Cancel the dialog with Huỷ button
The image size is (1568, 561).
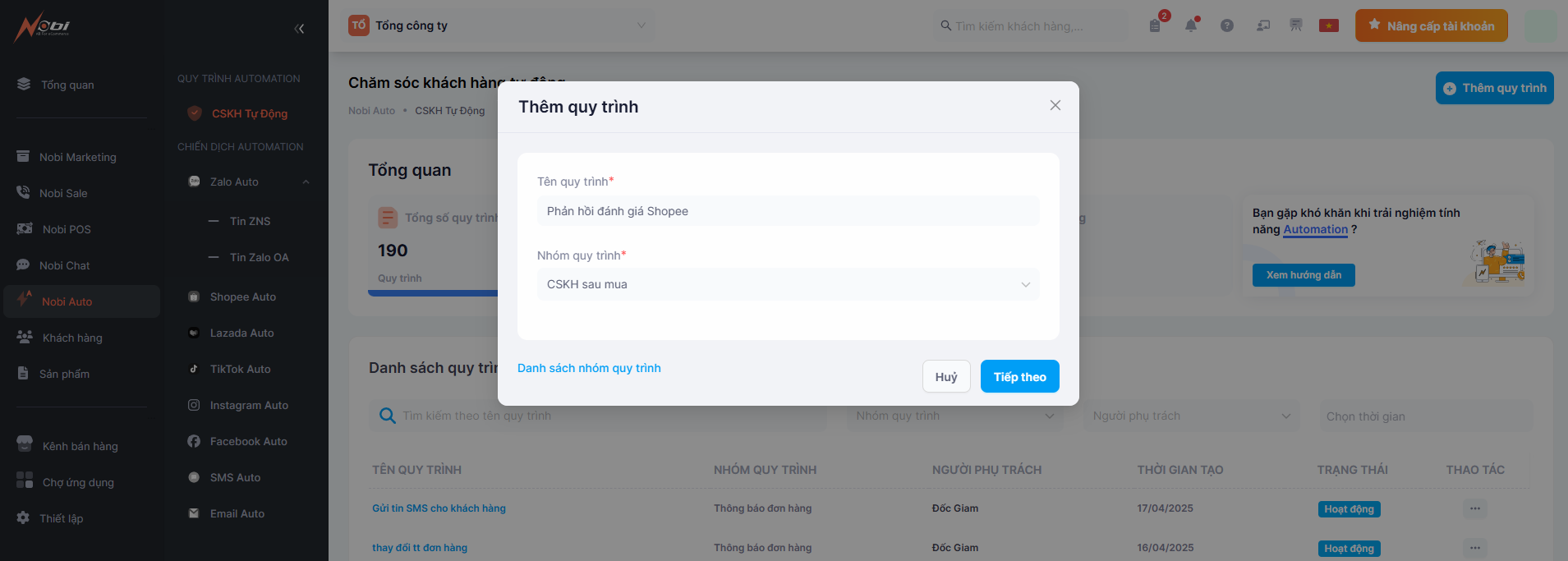(x=946, y=376)
